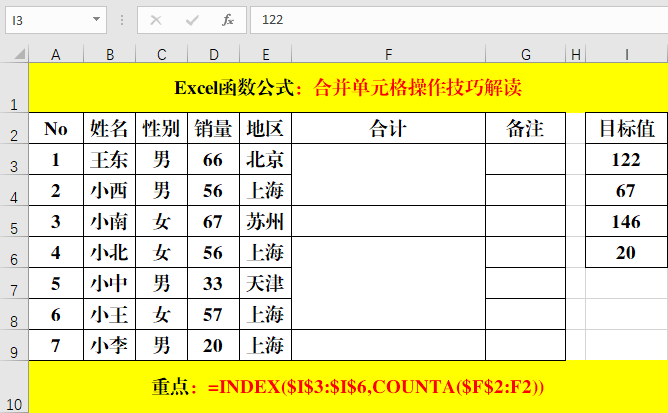The image size is (668, 413).
Task: Click the cell containing '小北'
Action: 109,252
